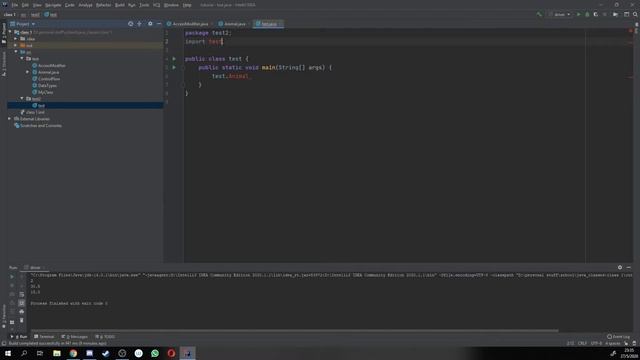The width and height of the screenshot is (640, 360).
Task: Expand the .idea folder
Action: (x=16, y=39)
